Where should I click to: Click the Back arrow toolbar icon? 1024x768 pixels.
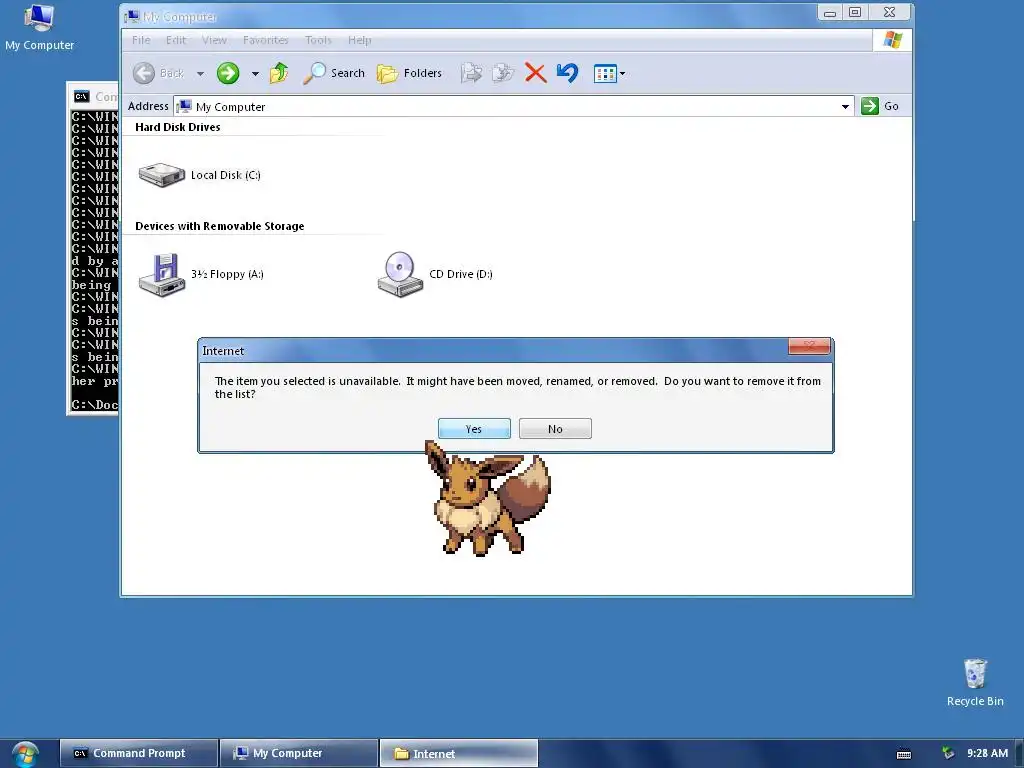(144, 73)
